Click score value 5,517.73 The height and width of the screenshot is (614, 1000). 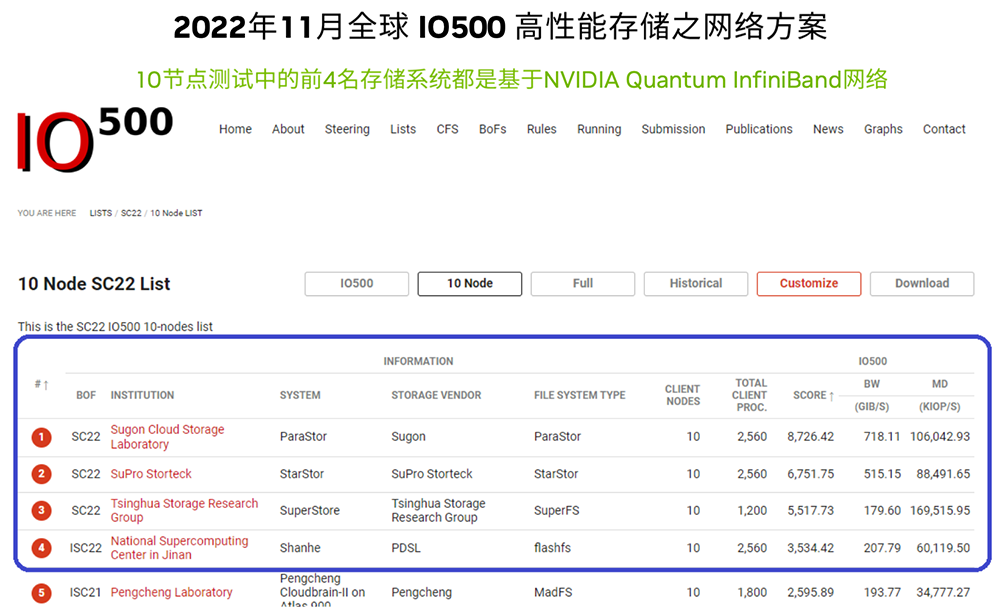(x=811, y=510)
